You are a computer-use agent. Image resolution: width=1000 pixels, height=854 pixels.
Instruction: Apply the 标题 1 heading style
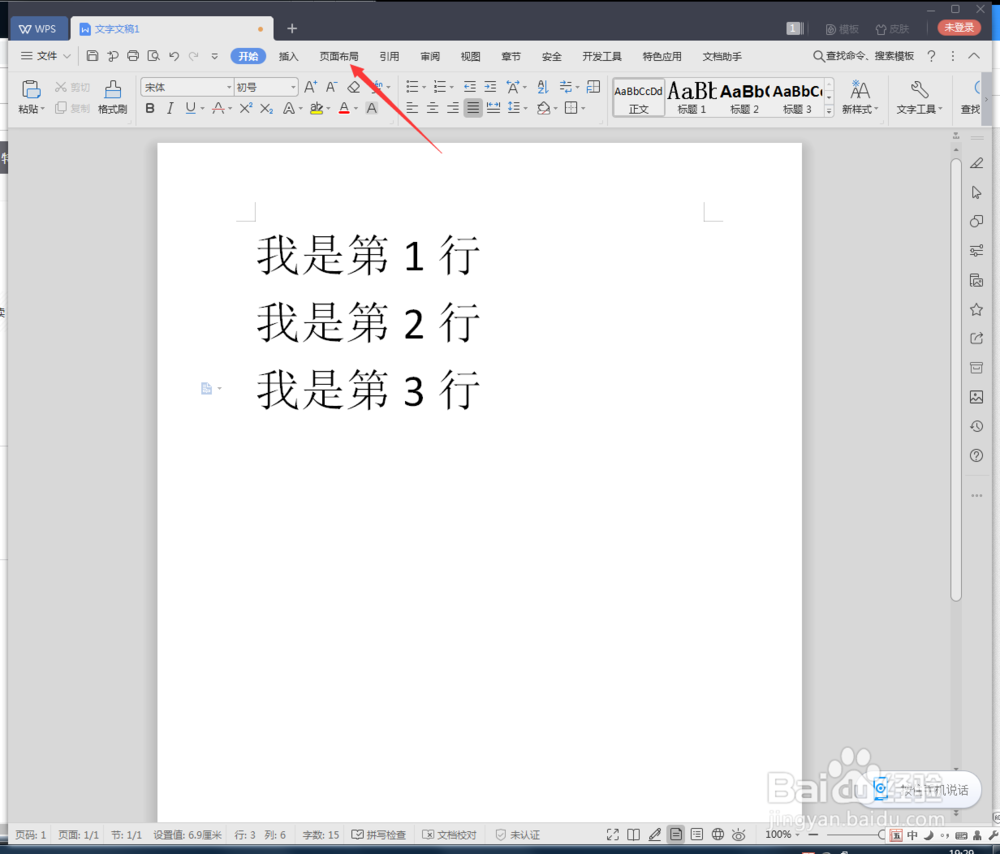pos(691,97)
